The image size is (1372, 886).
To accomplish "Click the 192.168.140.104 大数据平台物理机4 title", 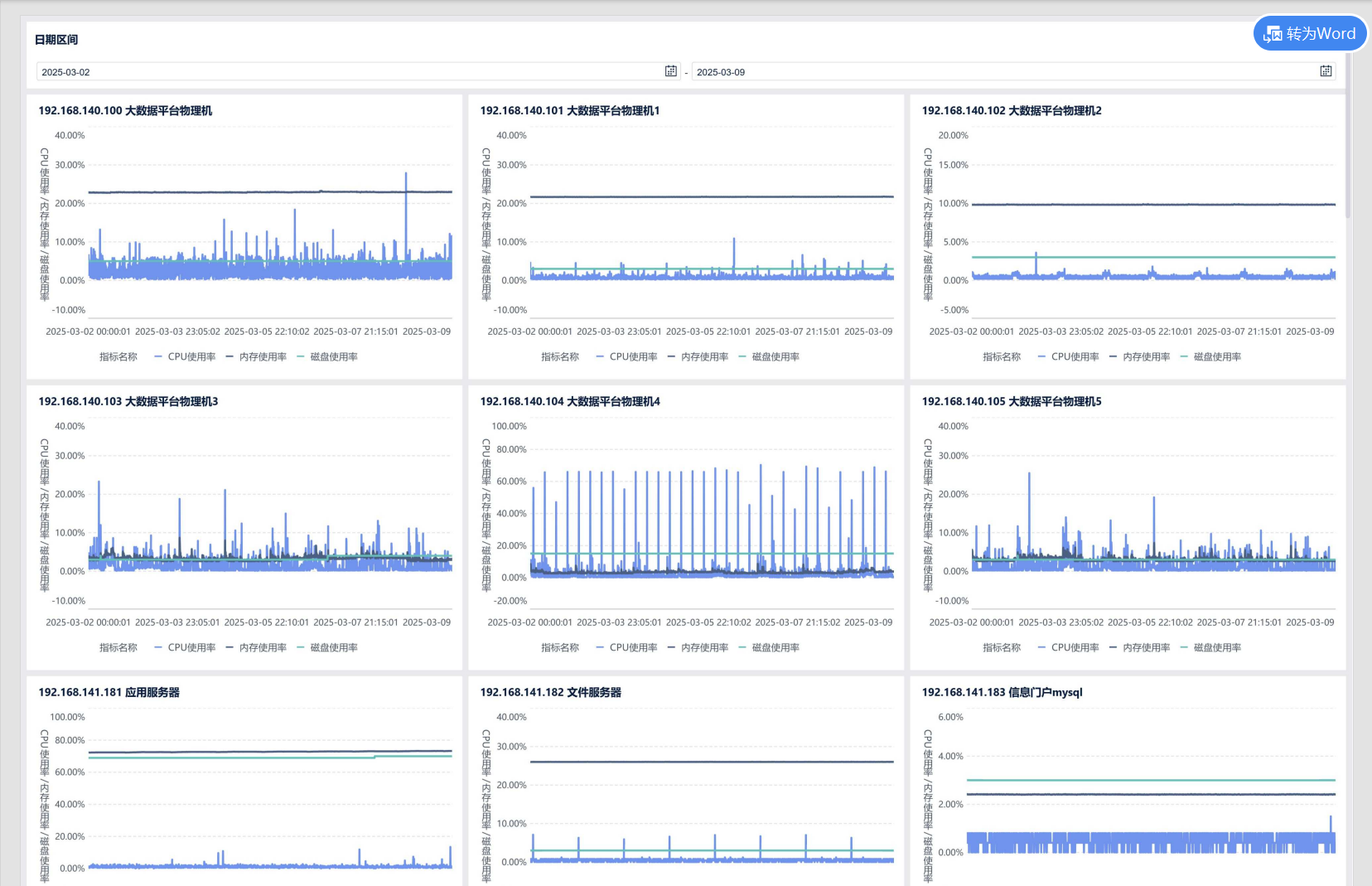I will (570, 401).
